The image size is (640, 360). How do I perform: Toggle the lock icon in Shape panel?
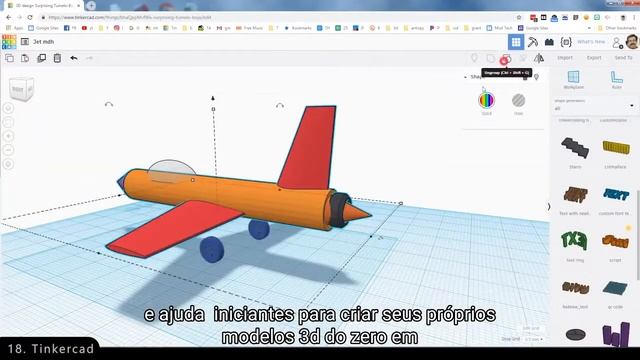tap(525, 77)
